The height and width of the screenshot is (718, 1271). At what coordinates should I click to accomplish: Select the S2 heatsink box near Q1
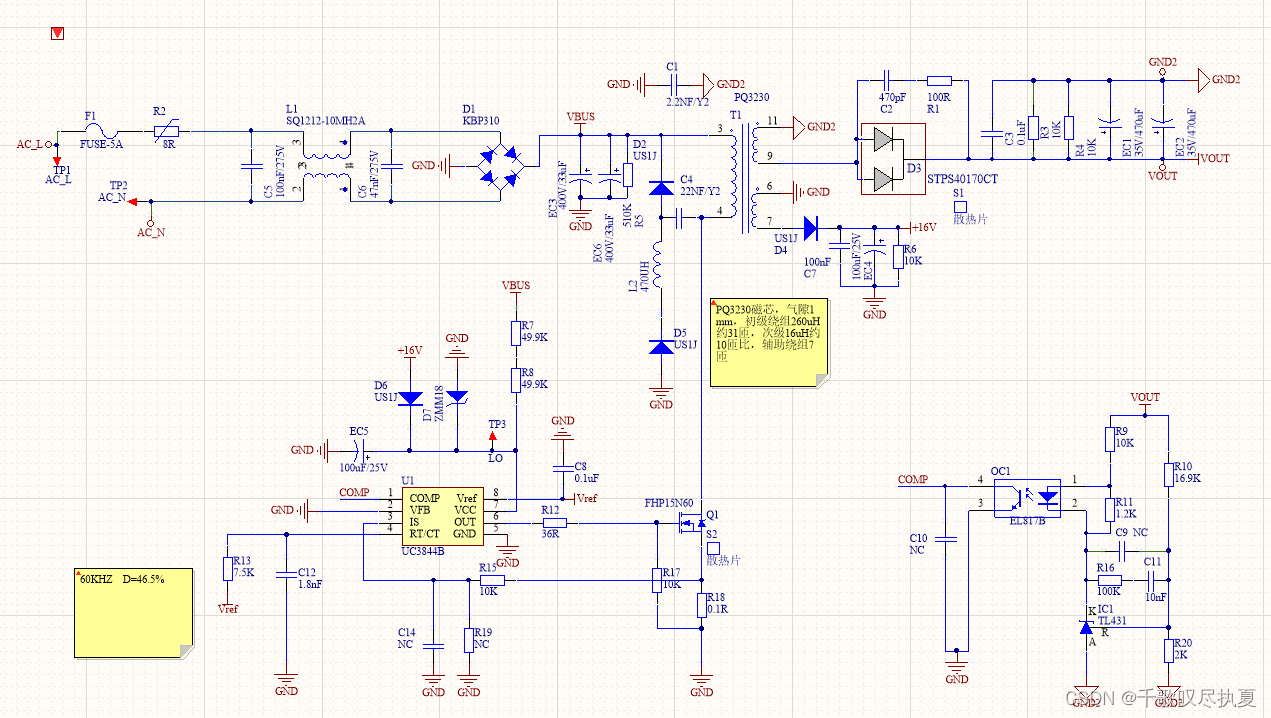[x=713, y=547]
